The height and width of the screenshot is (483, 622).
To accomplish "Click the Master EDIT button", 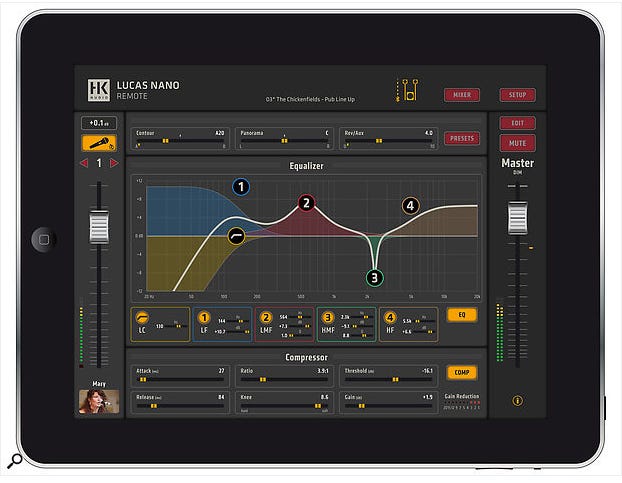I will tap(517, 123).
